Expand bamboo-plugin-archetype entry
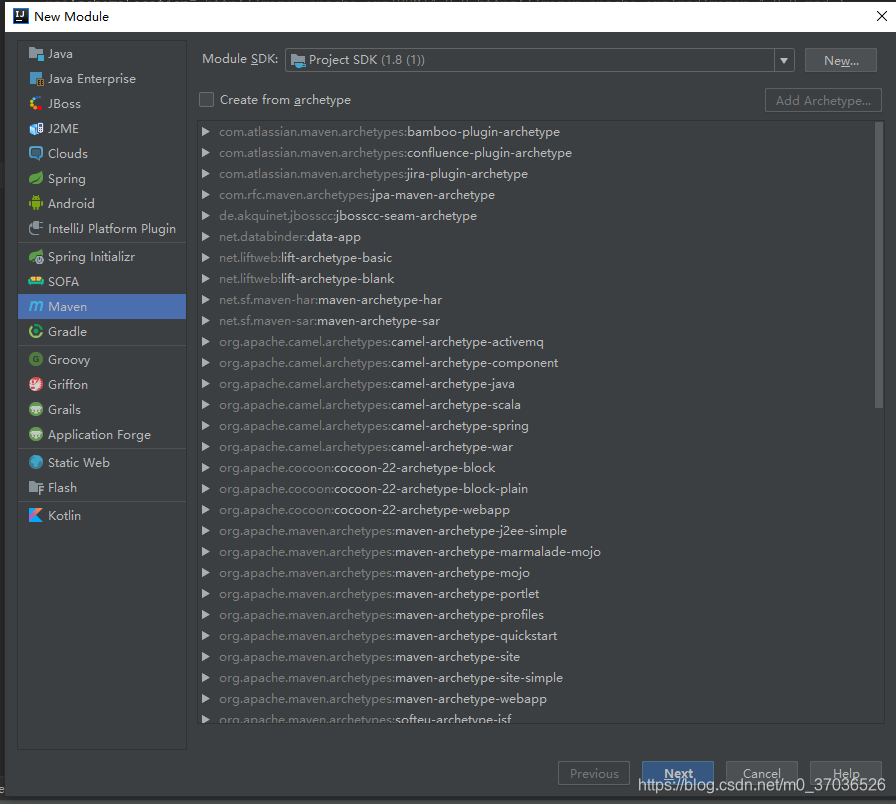This screenshot has width=896, height=804. click(206, 132)
